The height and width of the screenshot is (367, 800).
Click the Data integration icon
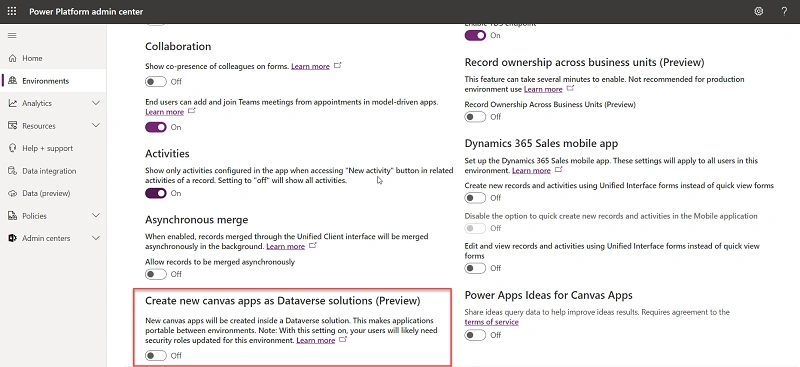pos(13,170)
